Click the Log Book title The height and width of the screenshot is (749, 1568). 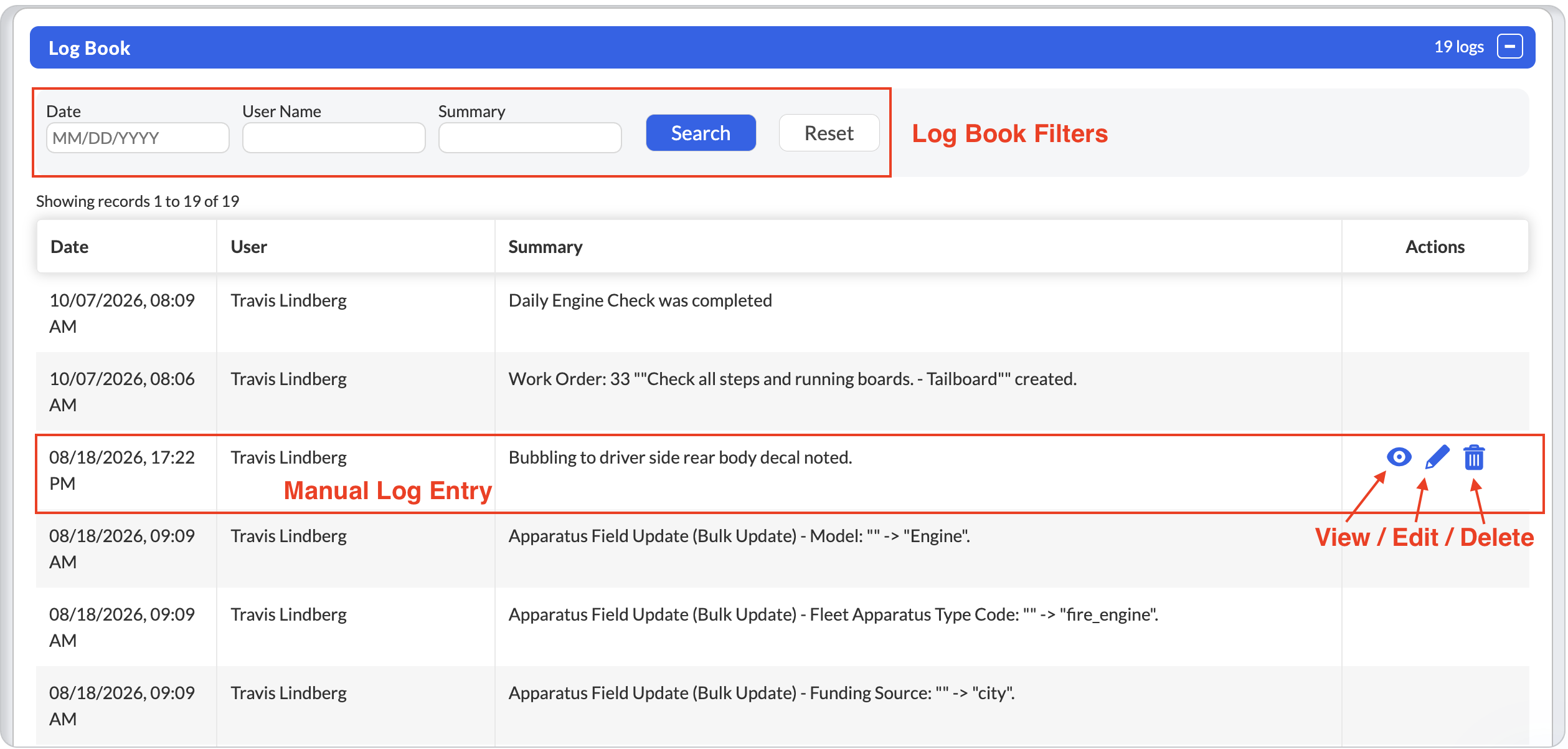(90, 48)
